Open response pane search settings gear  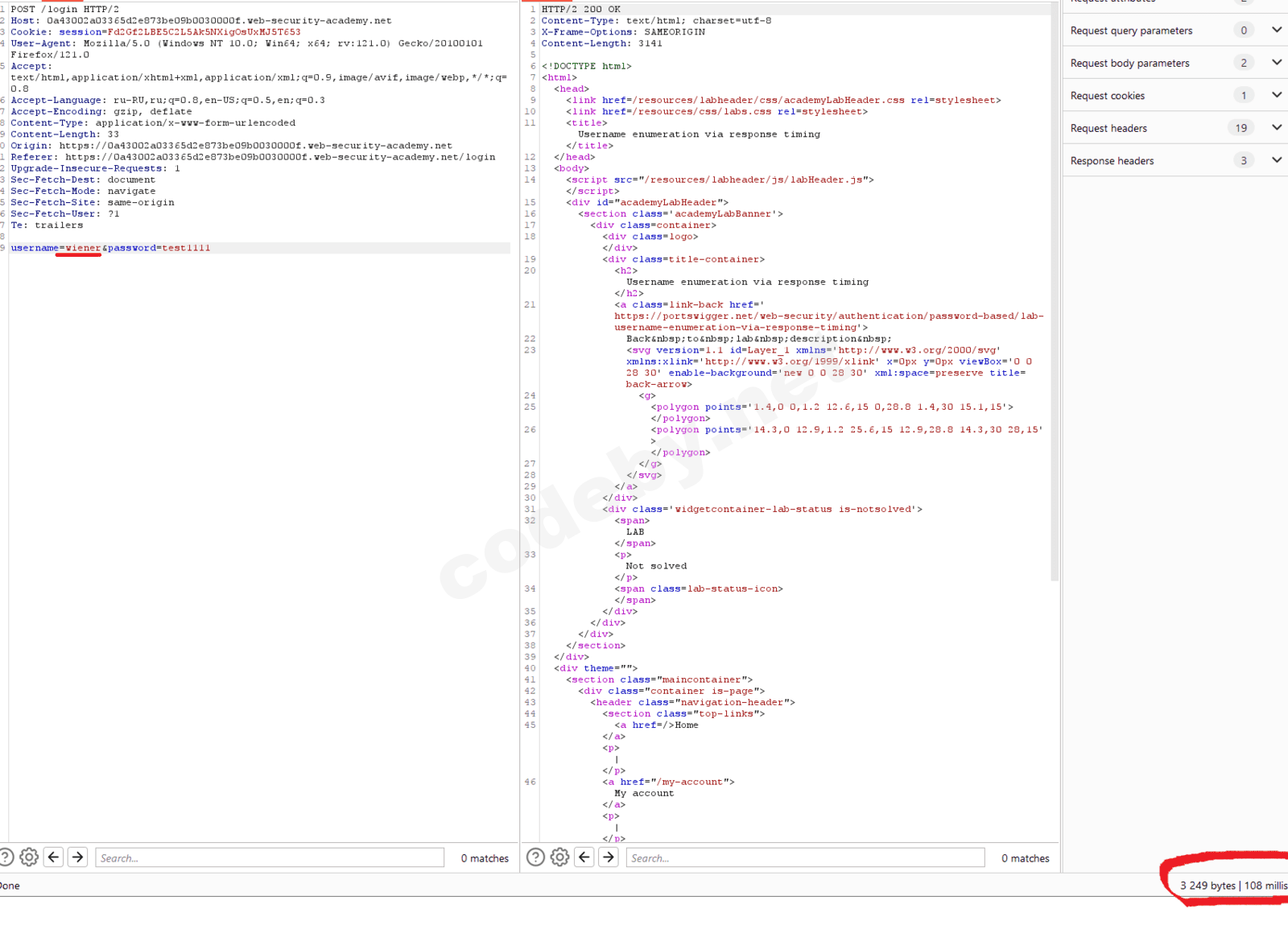[x=559, y=857]
